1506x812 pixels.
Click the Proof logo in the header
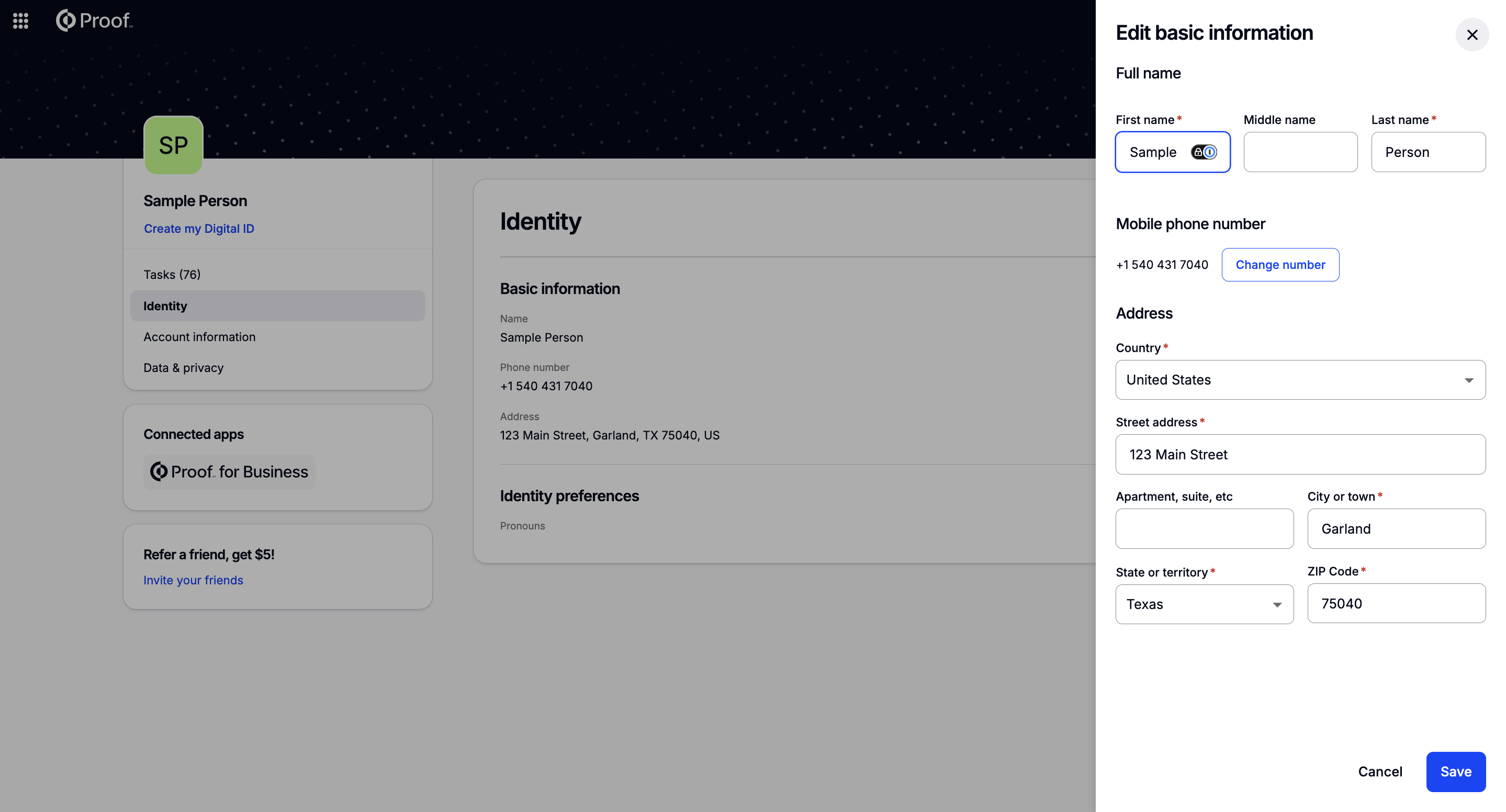click(94, 20)
